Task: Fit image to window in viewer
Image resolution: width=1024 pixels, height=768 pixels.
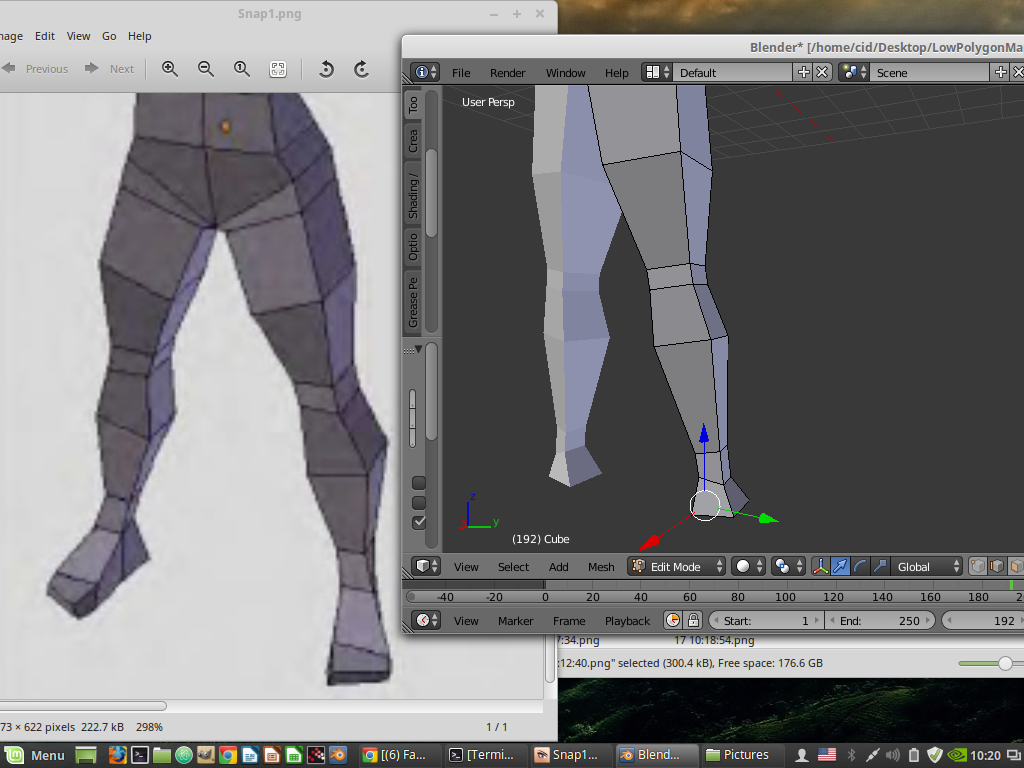Action: [x=278, y=69]
